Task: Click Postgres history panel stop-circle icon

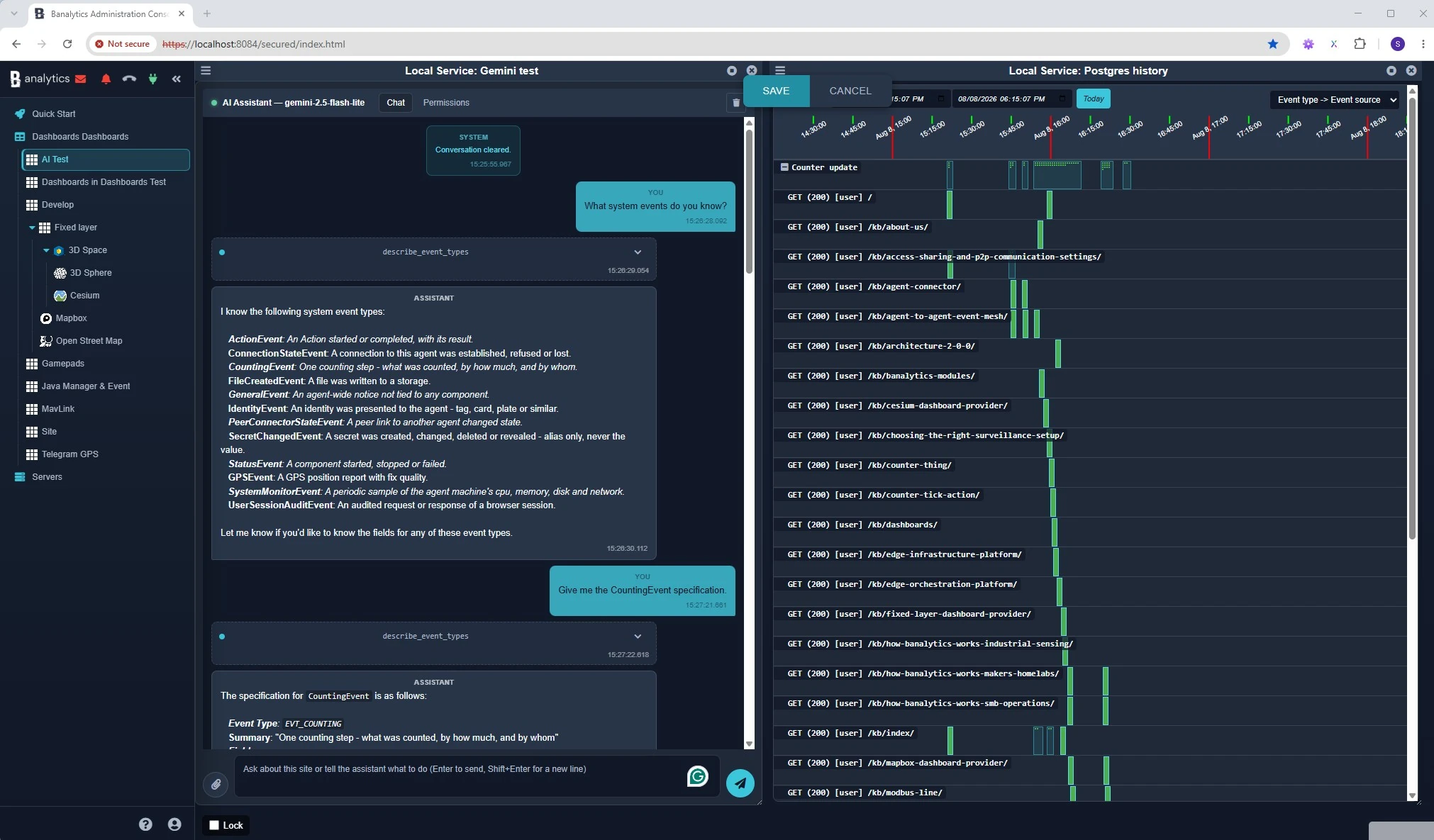Action: click(x=1391, y=70)
